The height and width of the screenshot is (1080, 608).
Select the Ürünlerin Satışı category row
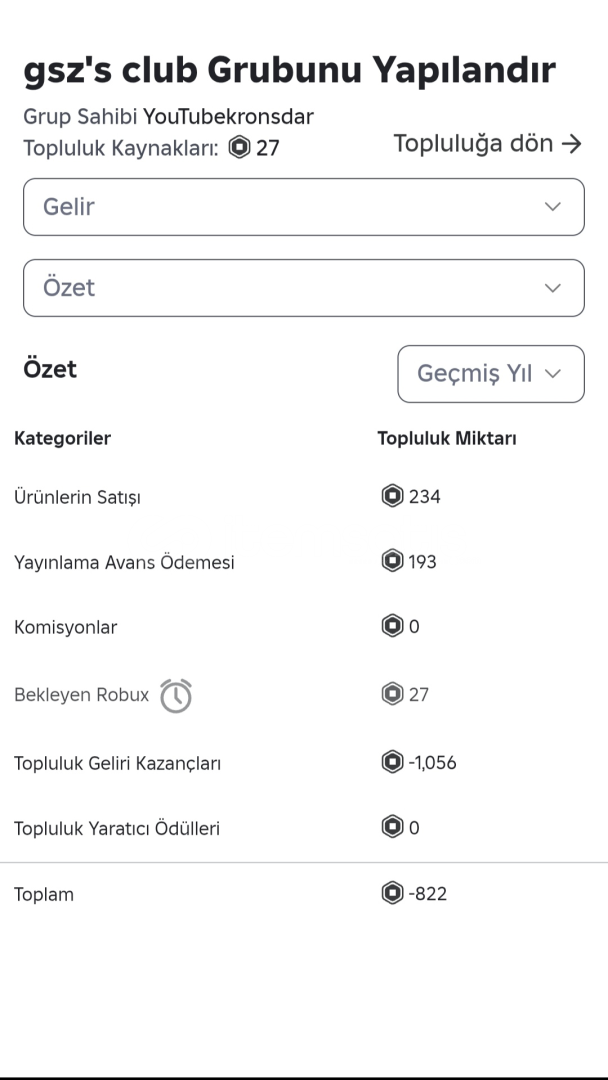77,497
